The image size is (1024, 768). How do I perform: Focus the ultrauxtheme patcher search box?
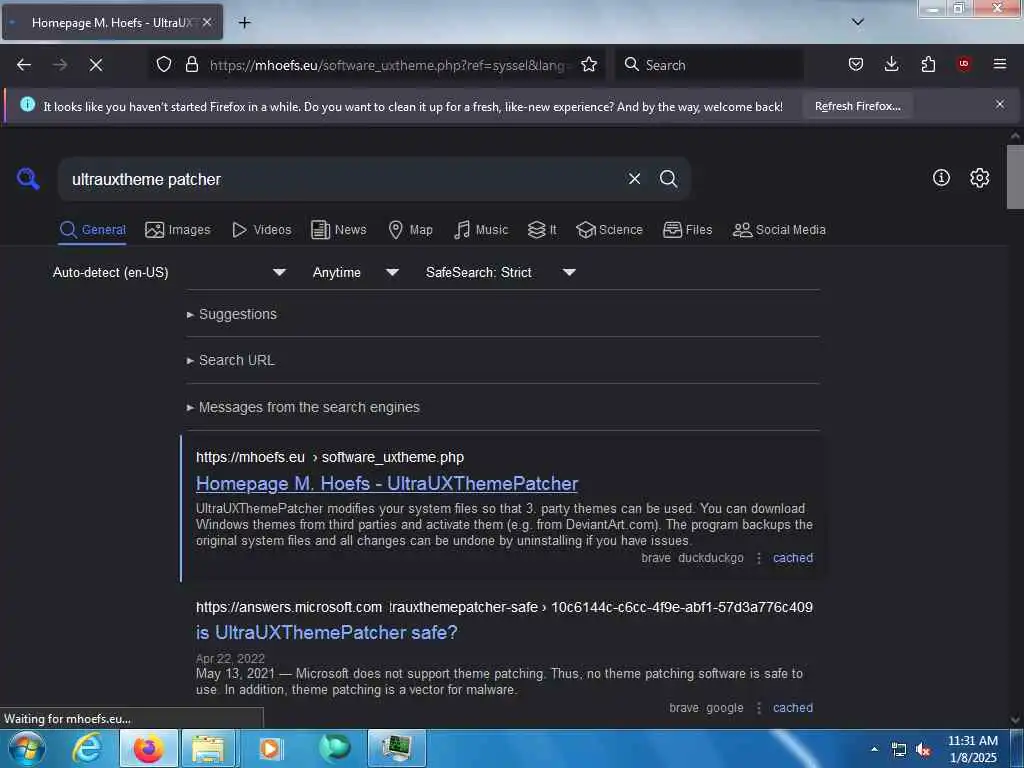coord(343,179)
